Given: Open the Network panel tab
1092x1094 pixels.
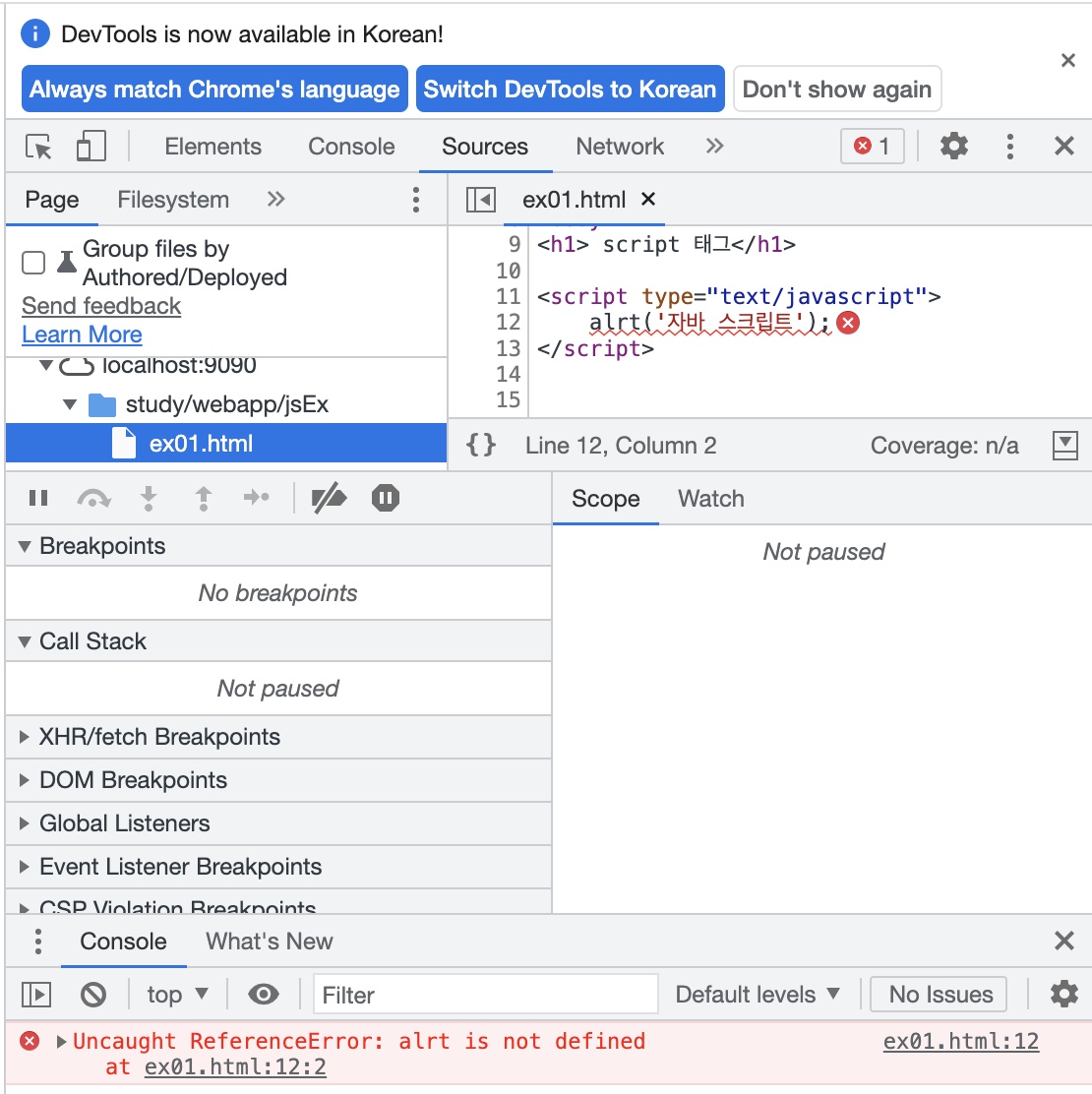Looking at the screenshot, I should (620, 147).
